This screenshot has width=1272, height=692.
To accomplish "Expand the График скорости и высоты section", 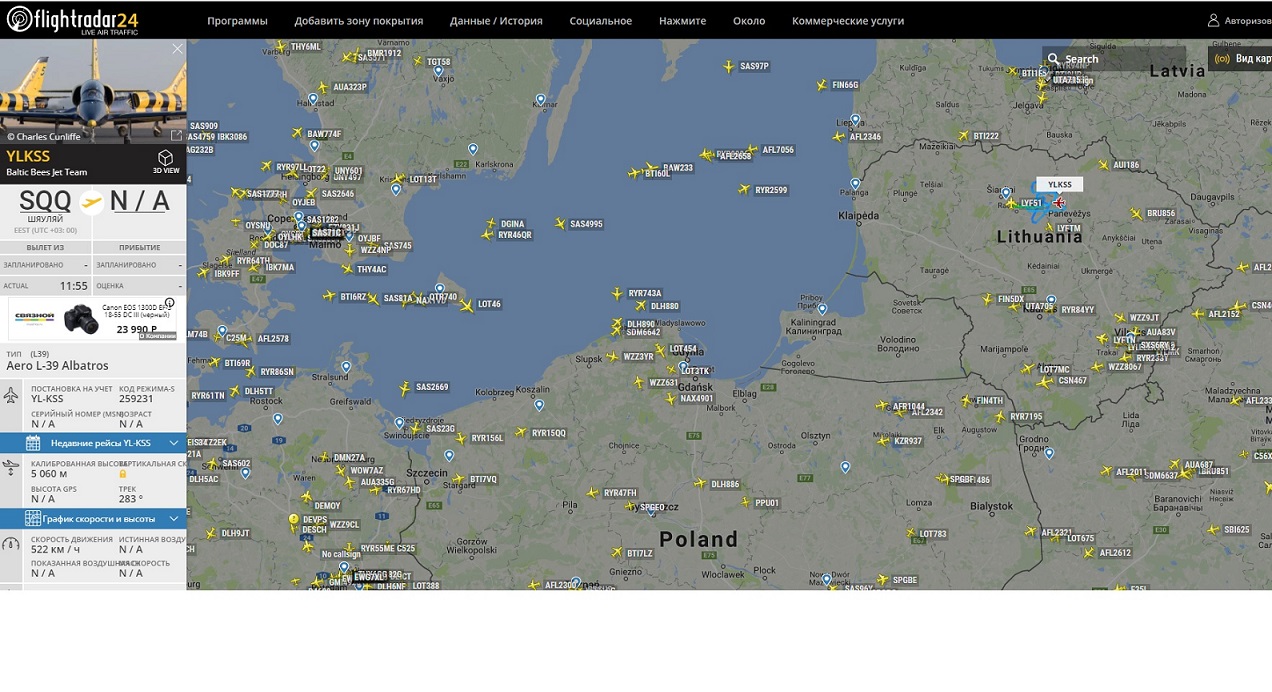I will click(x=93, y=519).
